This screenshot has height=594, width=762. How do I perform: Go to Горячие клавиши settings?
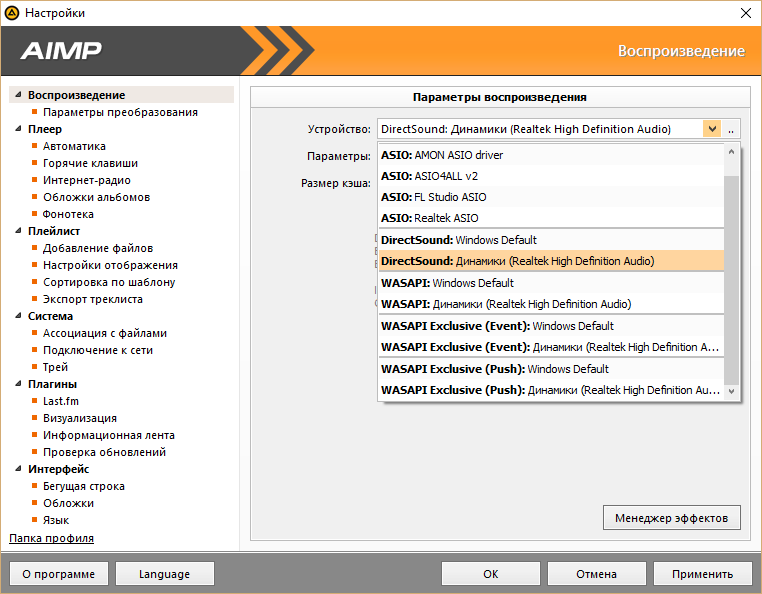click(x=90, y=163)
